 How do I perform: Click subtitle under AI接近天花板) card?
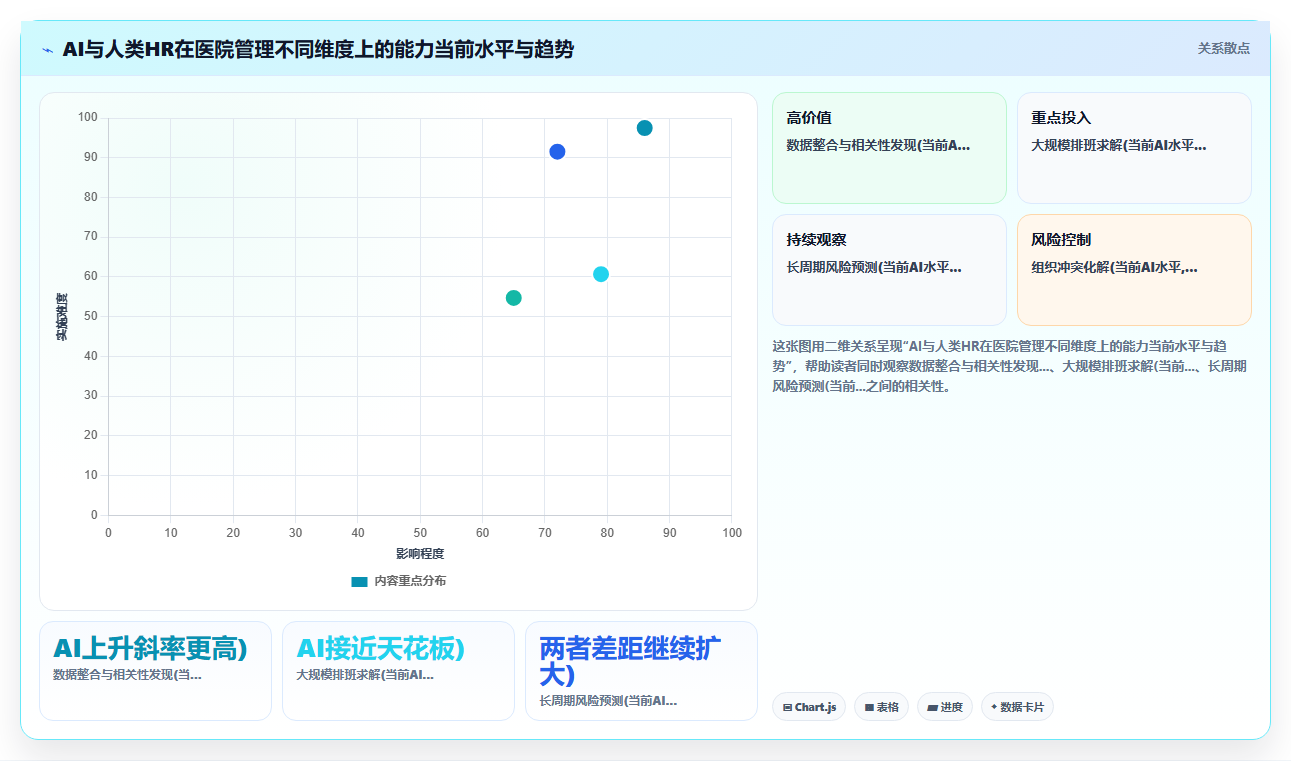(x=365, y=675)
